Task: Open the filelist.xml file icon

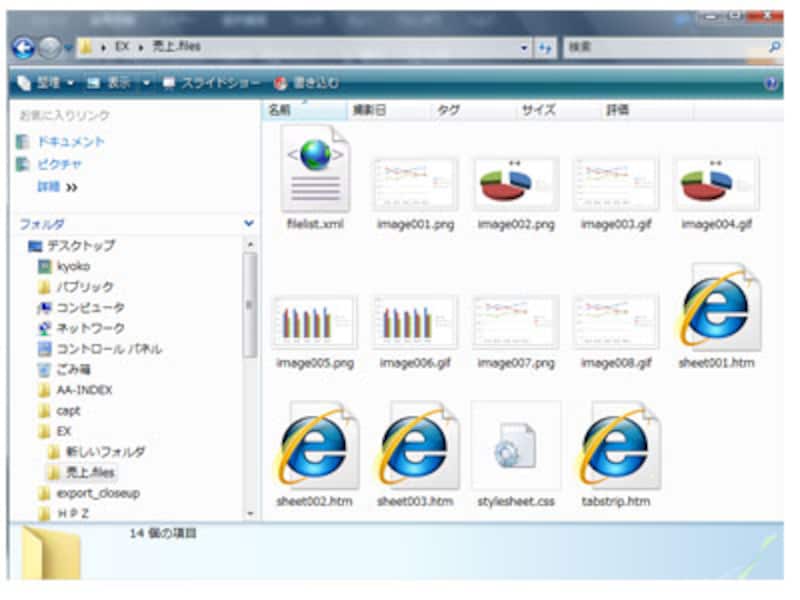Action: click(x=315, y=170)
